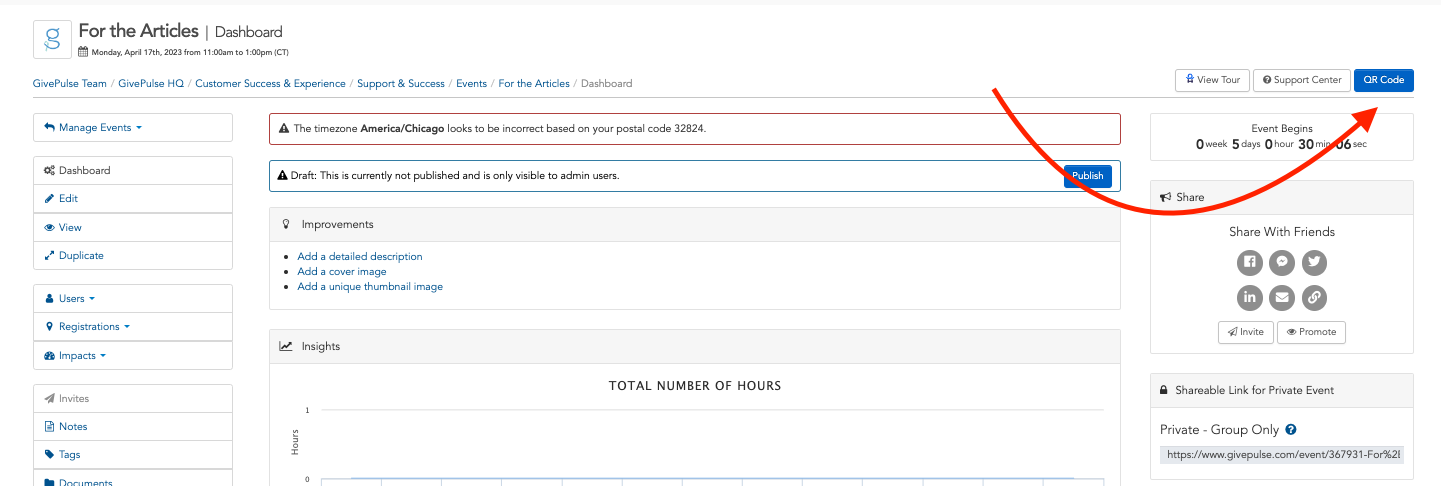Open the Manage Events dropdown
Viewport: 1441px width, 486px height.
133,128
